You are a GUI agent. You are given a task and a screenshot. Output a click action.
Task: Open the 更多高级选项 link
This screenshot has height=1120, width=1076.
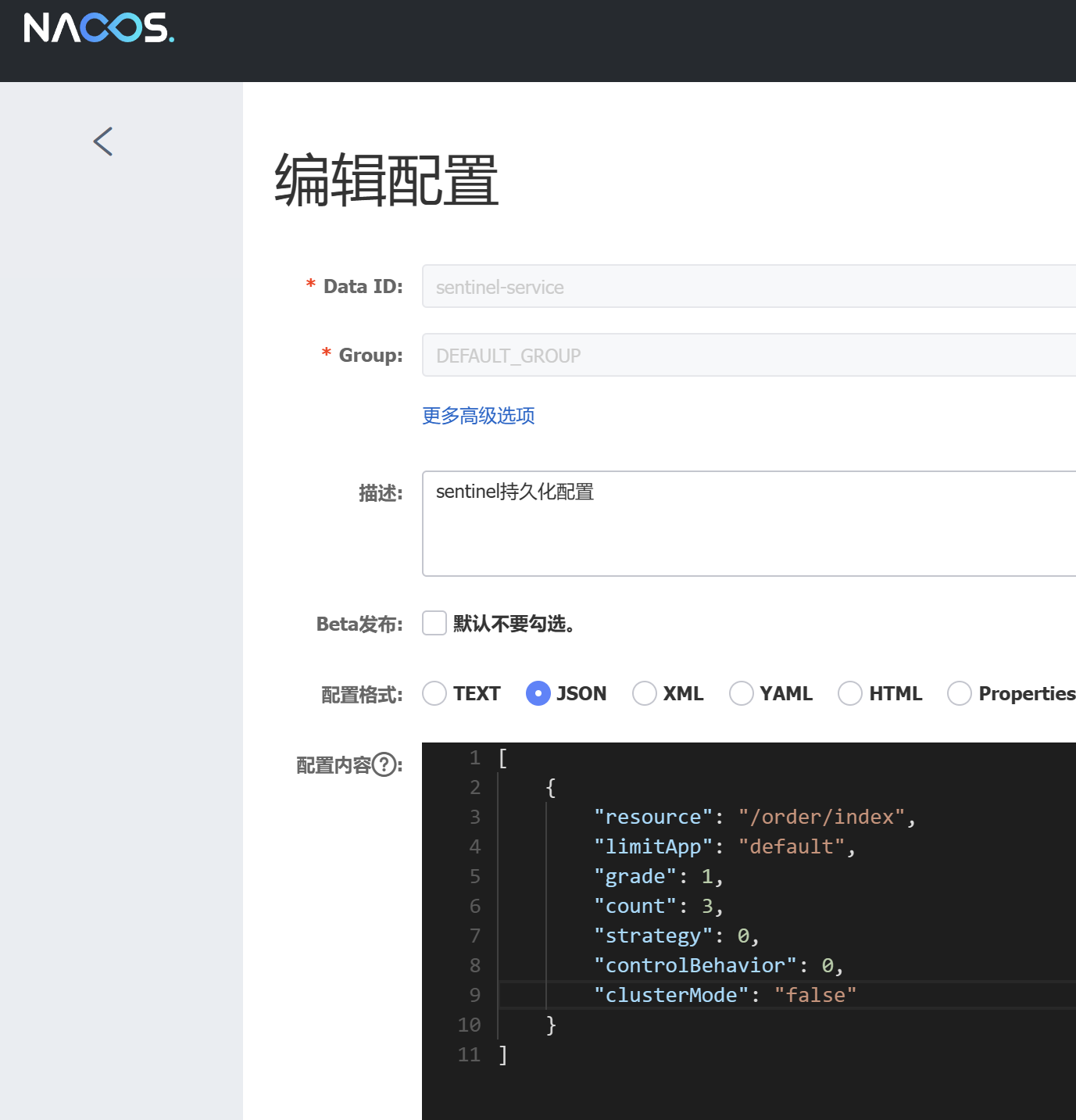[x=478, y=416]
